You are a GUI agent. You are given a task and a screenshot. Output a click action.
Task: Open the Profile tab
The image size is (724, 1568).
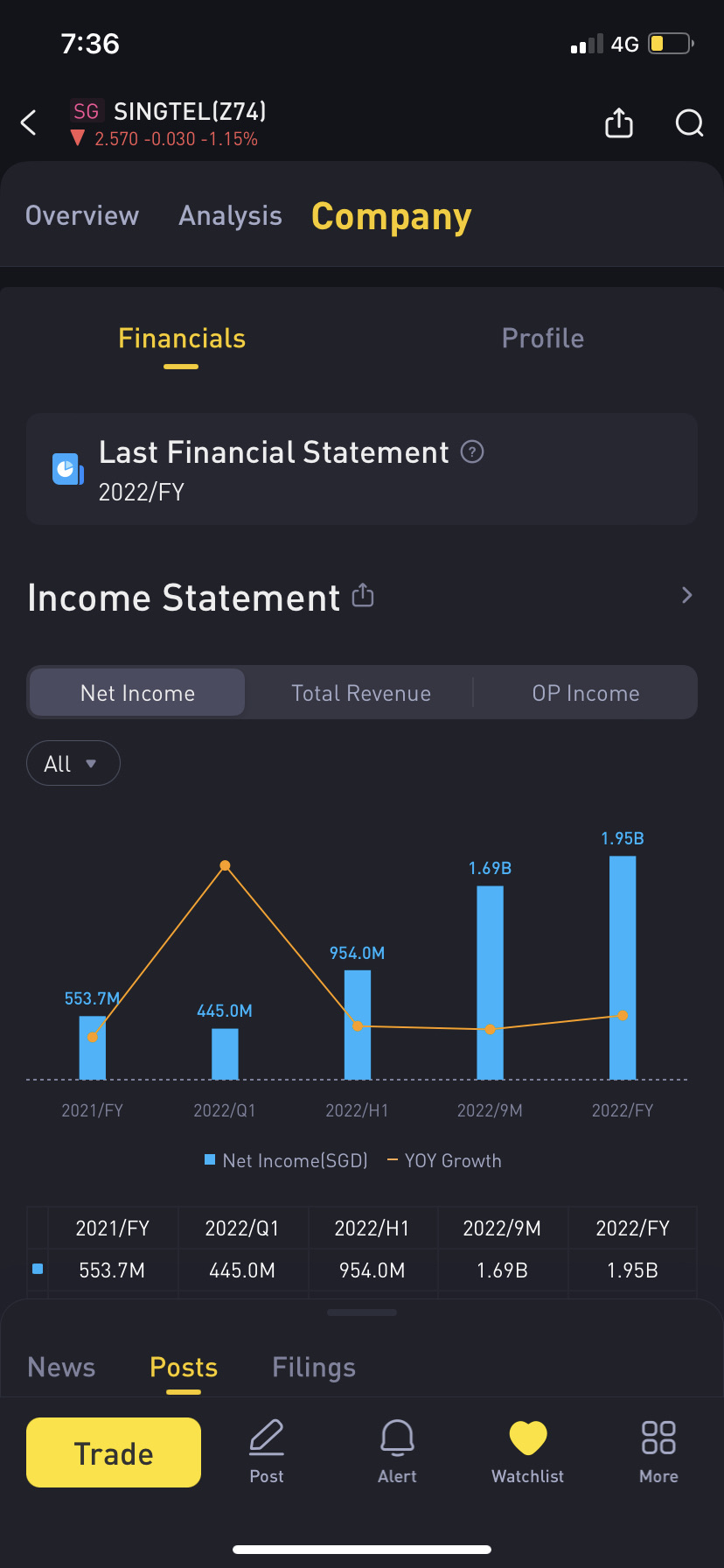tap(543, 339)
